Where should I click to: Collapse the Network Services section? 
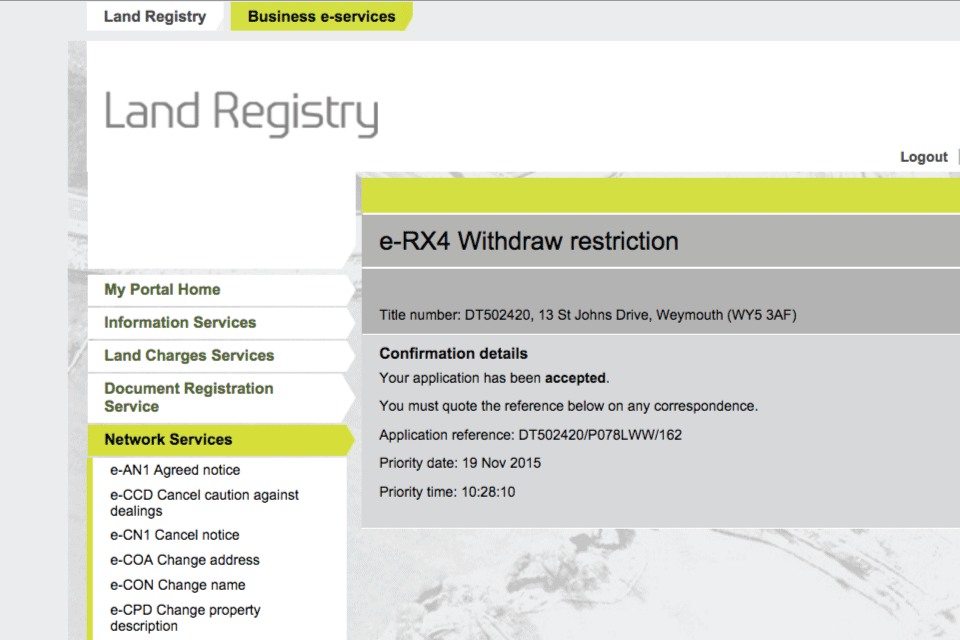point(168,440)
